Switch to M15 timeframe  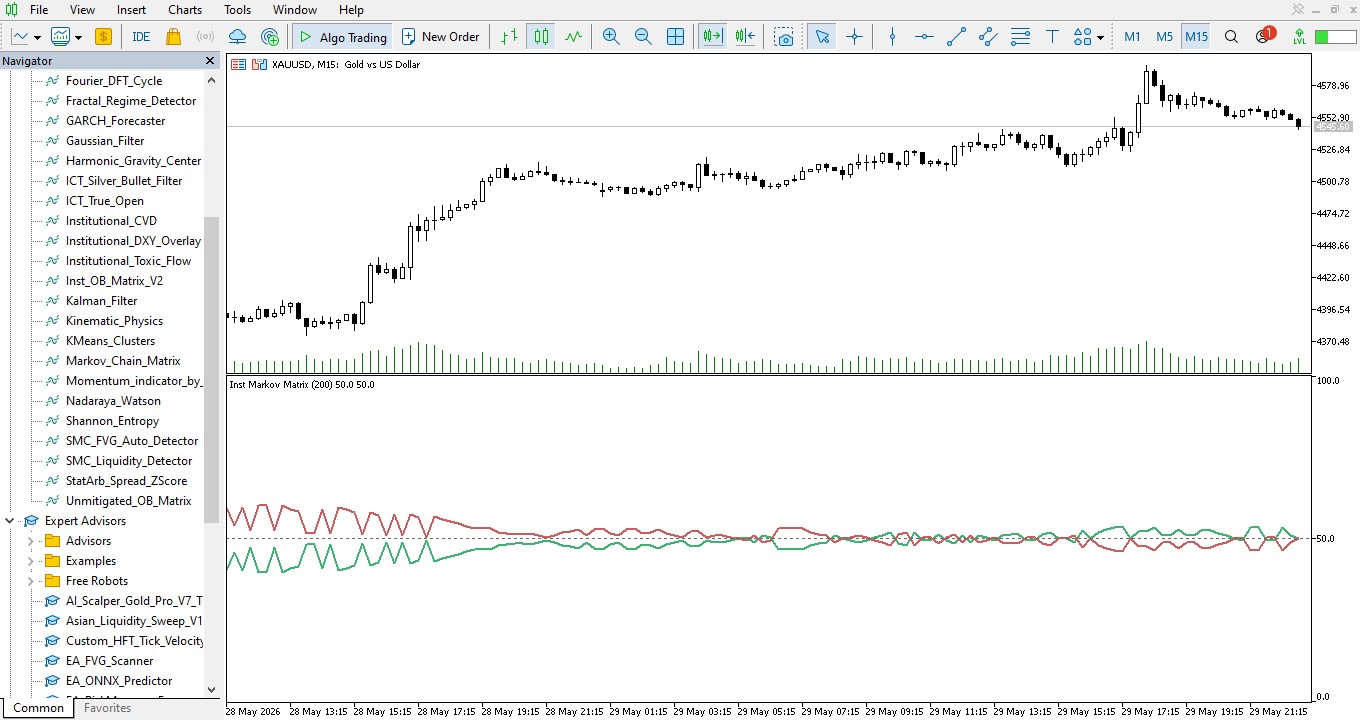pos(1196,37)
